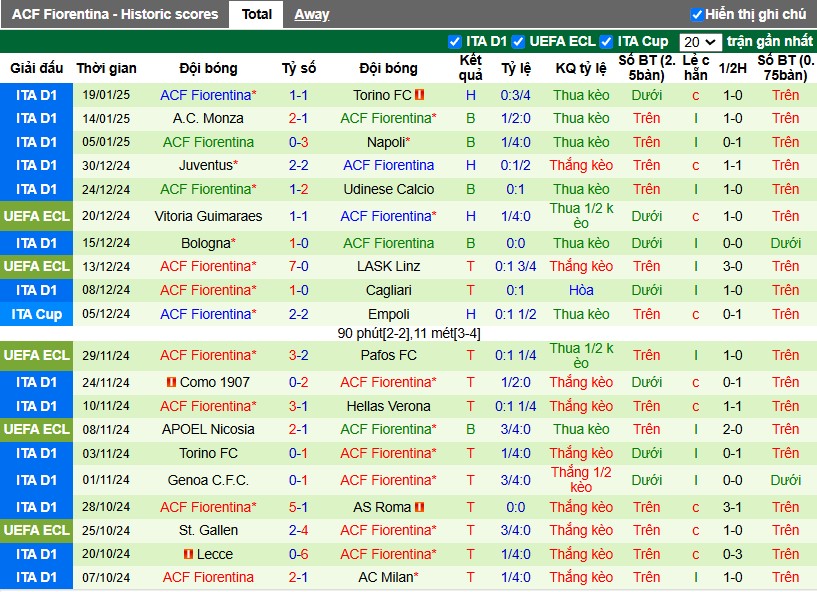Open Udinese Calcio team link
This screenshot has height=592, width=817.
[389, 189]
